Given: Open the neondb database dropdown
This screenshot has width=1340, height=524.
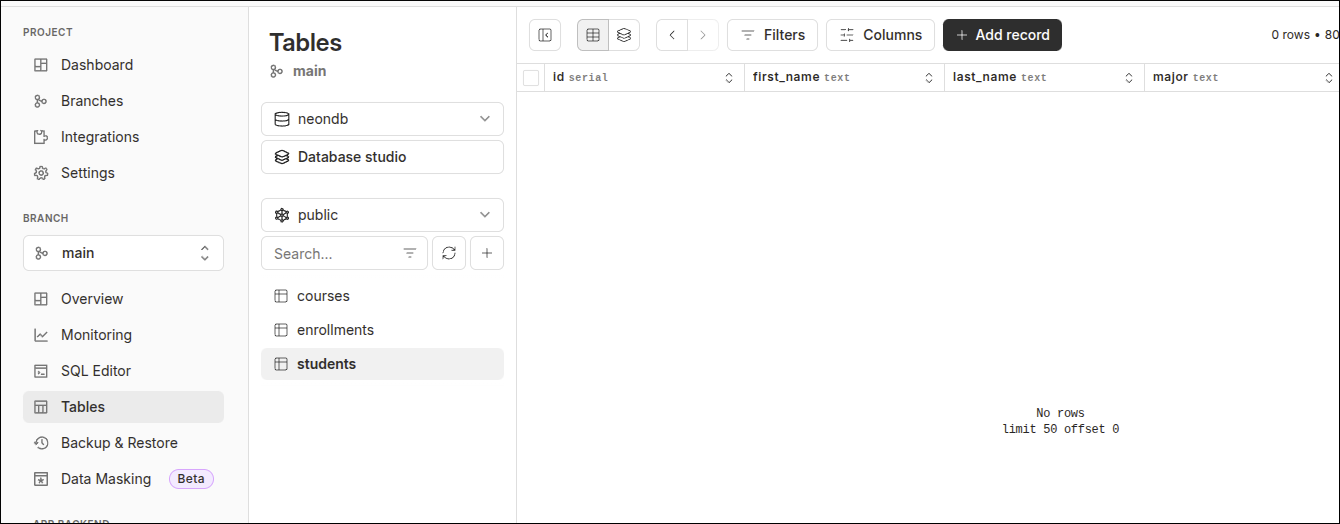Looking at the screenshot, I should [382, 119].
